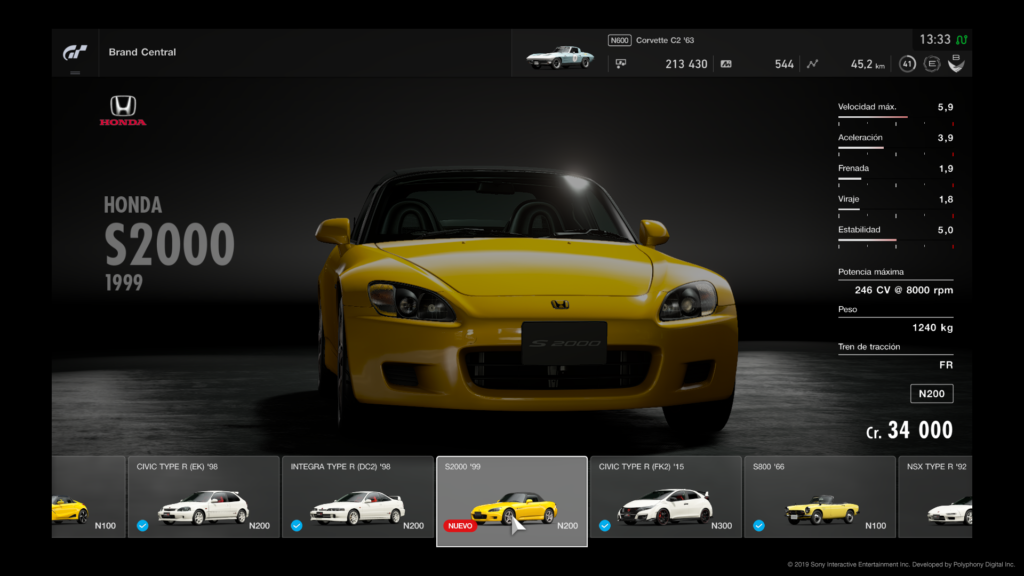Click the N200 category badge above price

[x=931, y=393]
